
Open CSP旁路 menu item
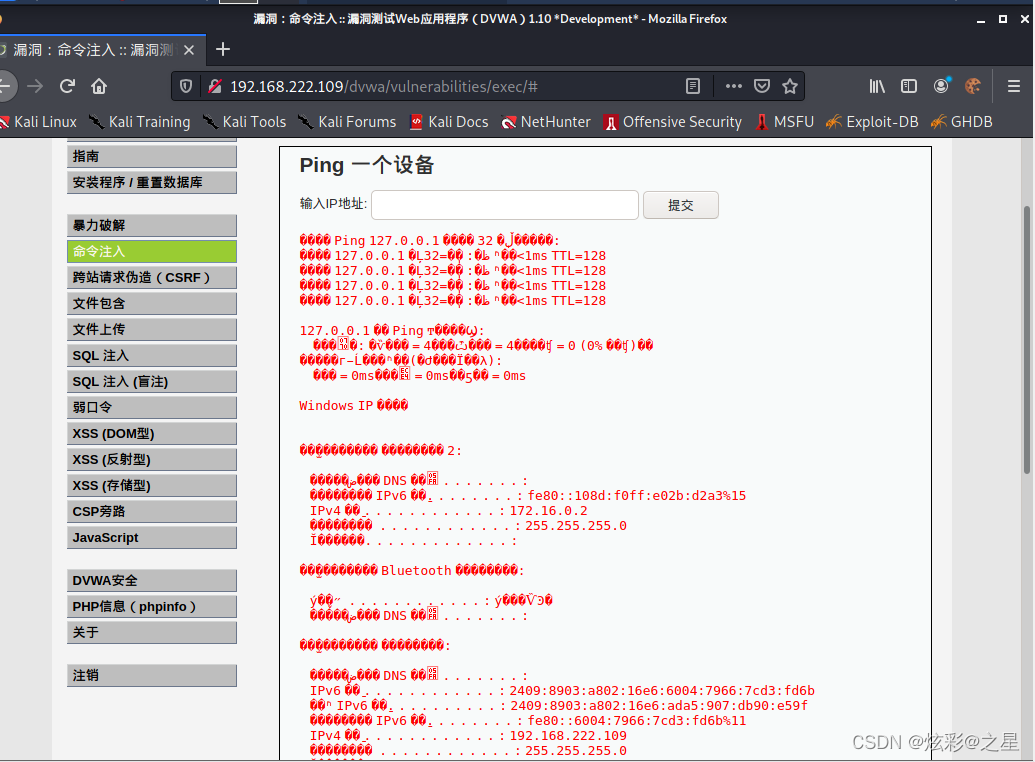tap(152, 512)
